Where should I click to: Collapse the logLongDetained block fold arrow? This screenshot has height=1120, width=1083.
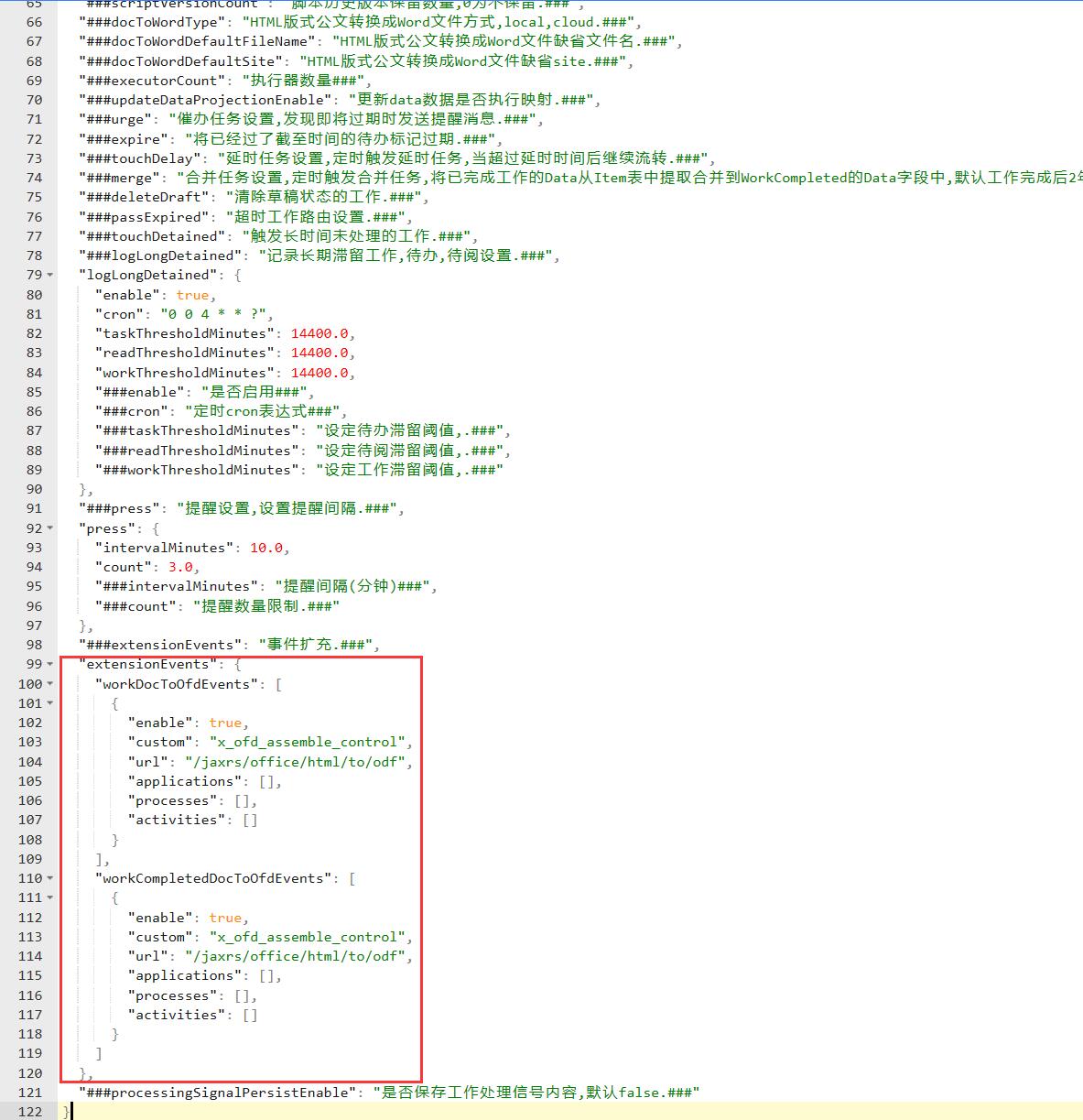click(x=50, y=276)
